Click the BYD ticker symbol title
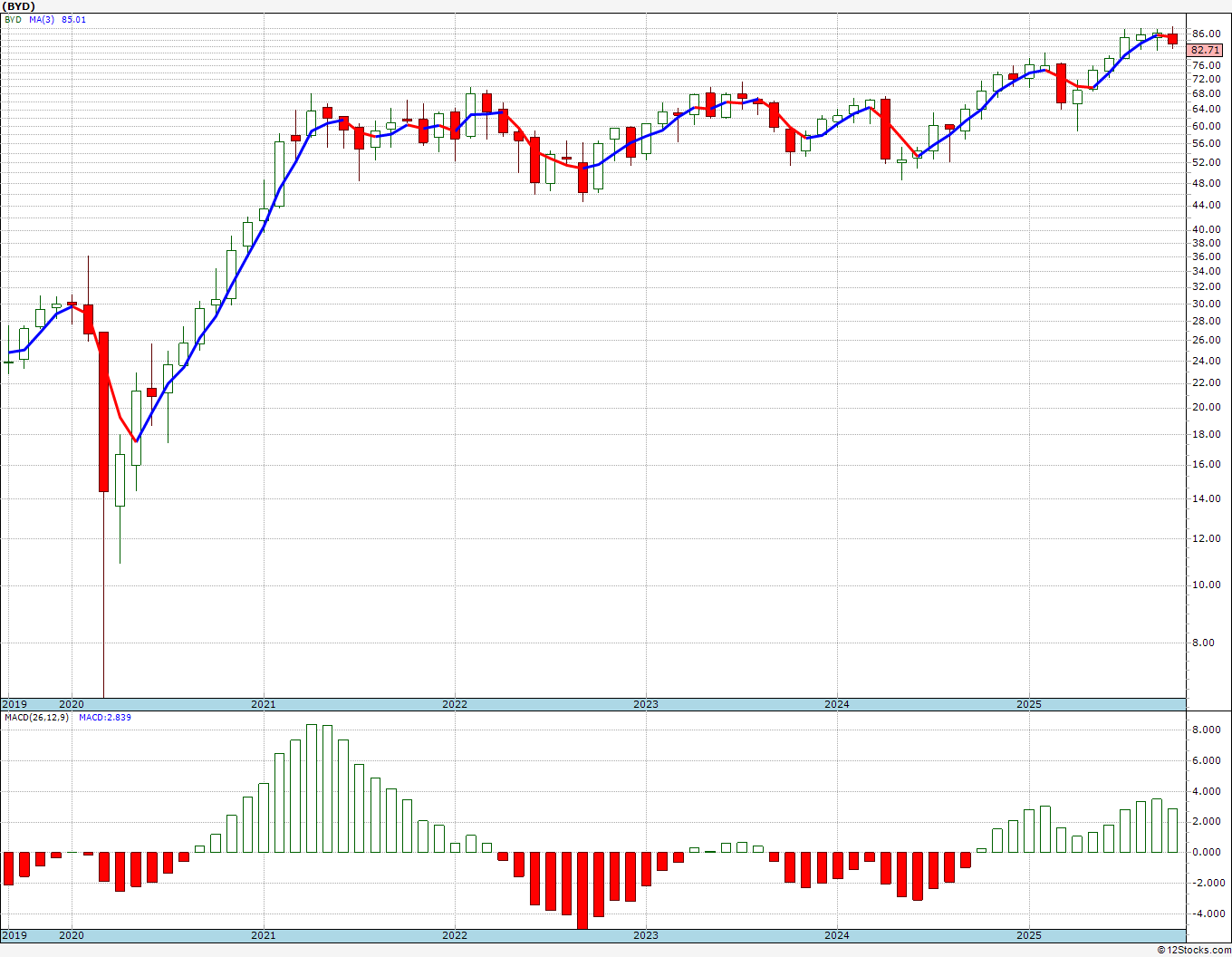Viewport: 1232px width, 957px height. pos(17,6)
